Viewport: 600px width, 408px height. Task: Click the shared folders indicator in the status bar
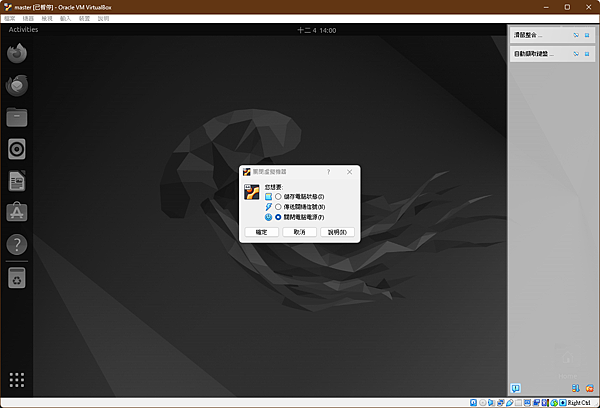[518, 403]
